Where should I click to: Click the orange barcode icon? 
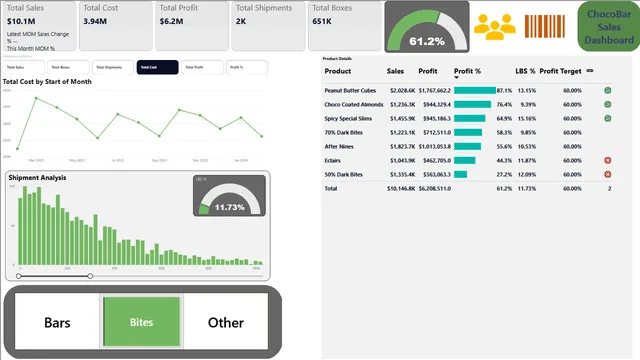pyautogui.click(x=544, y=27)
